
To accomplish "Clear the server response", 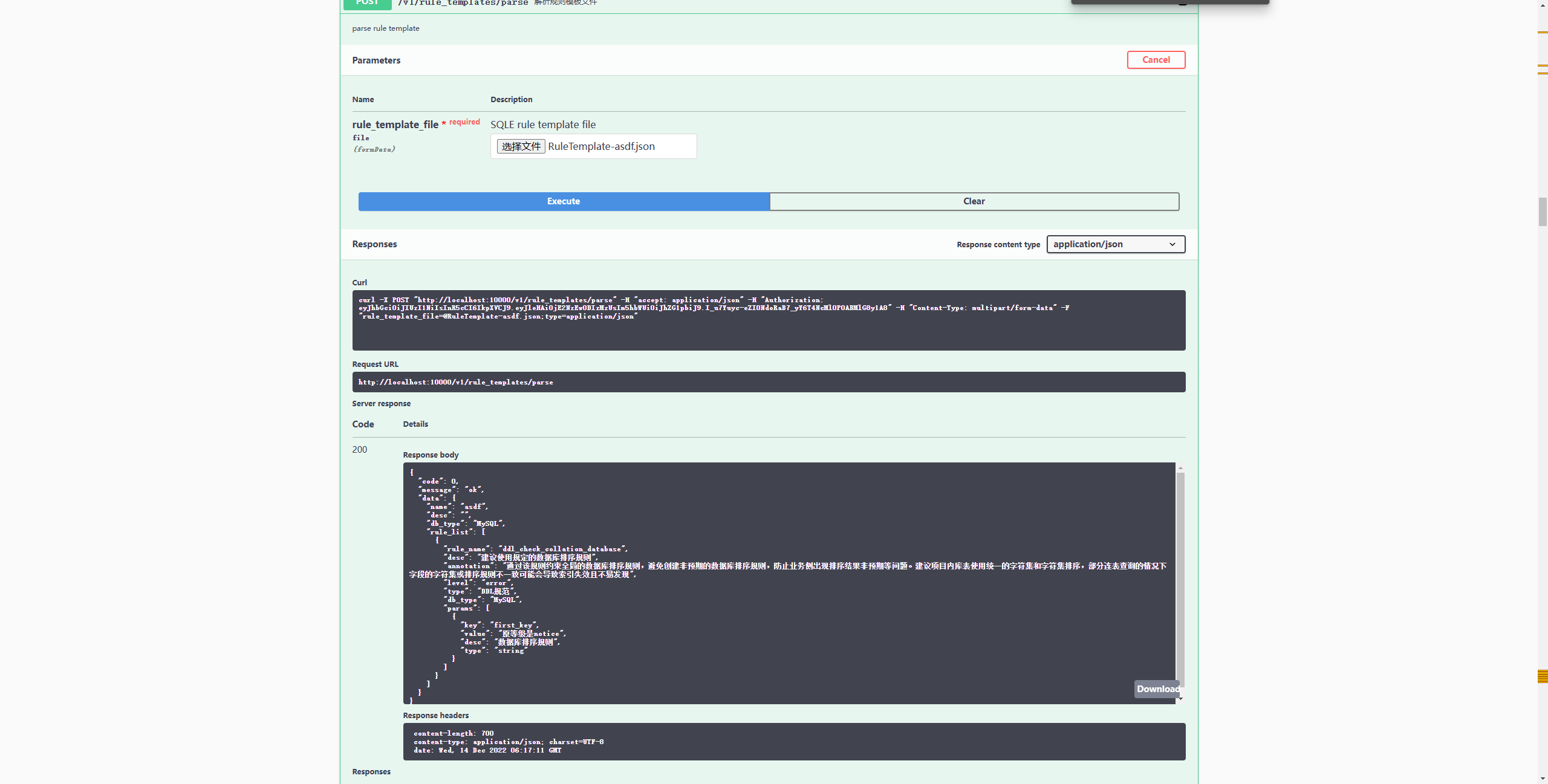I will (974, 201).
